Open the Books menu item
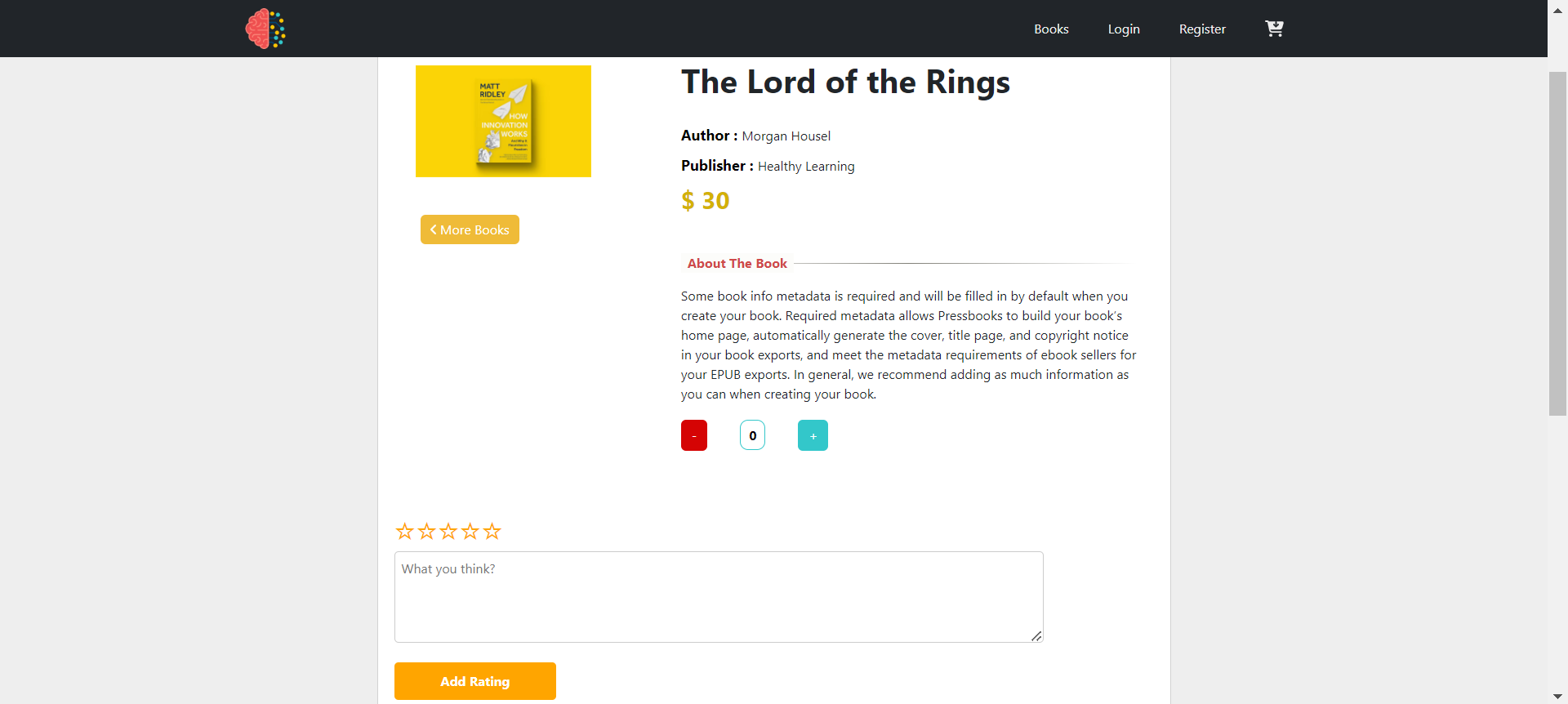This screenshot has height=704, width=1568. pos(1051,29)
